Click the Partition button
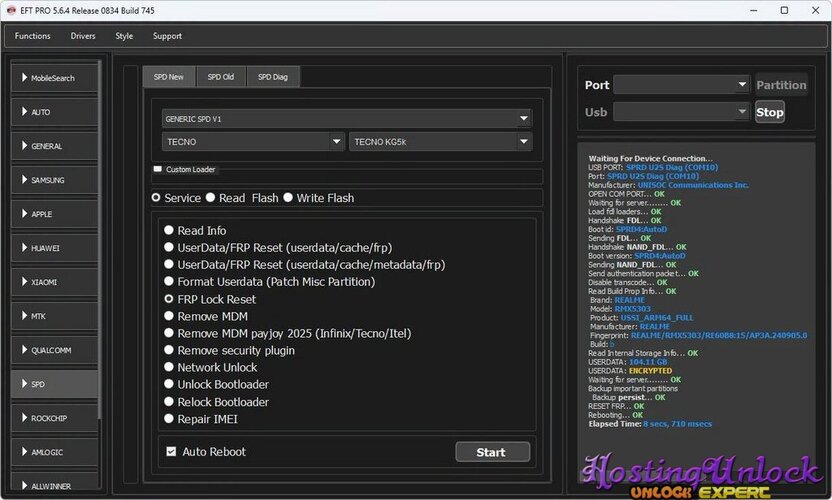 pyautogui.click(x=781, y=85)
